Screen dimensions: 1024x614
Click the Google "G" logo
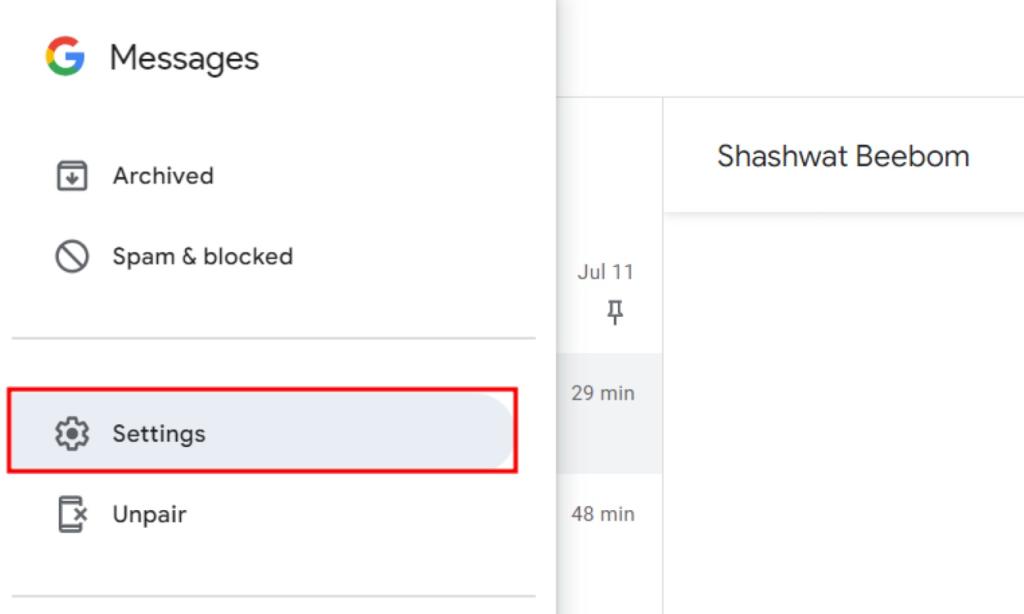click(x=66, y=57)
